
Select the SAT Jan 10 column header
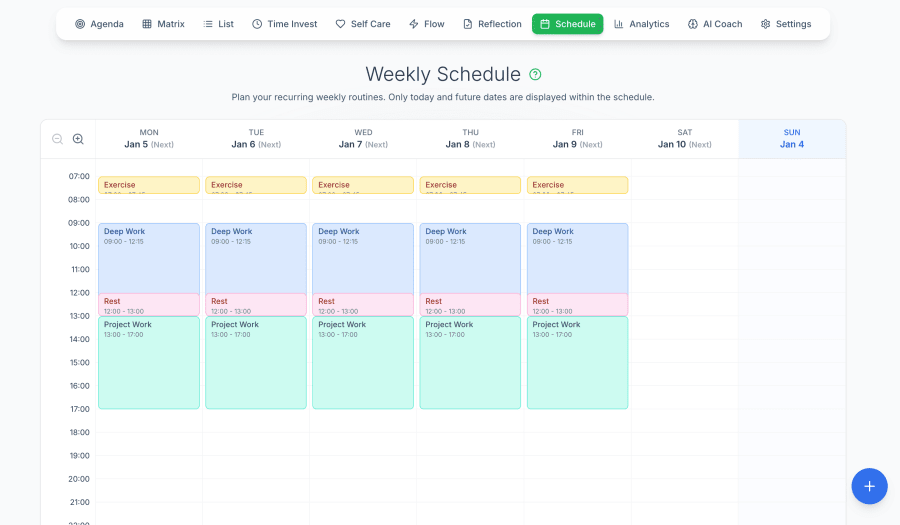coord(685,139)
